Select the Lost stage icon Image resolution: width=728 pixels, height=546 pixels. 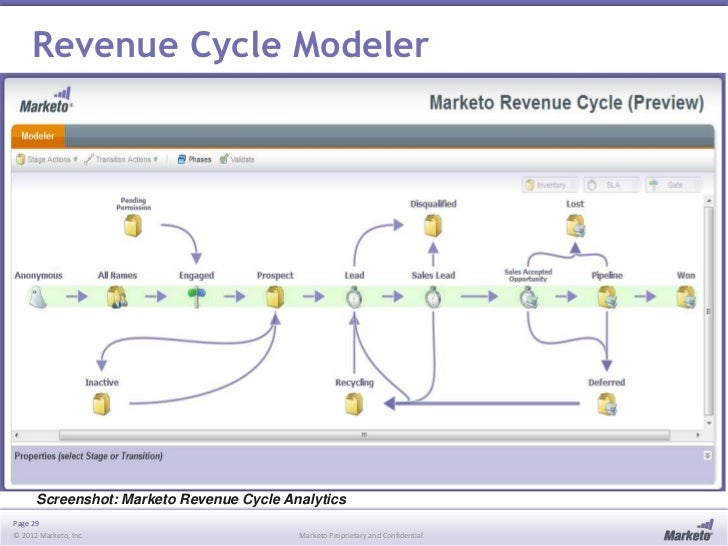(576, 226)
